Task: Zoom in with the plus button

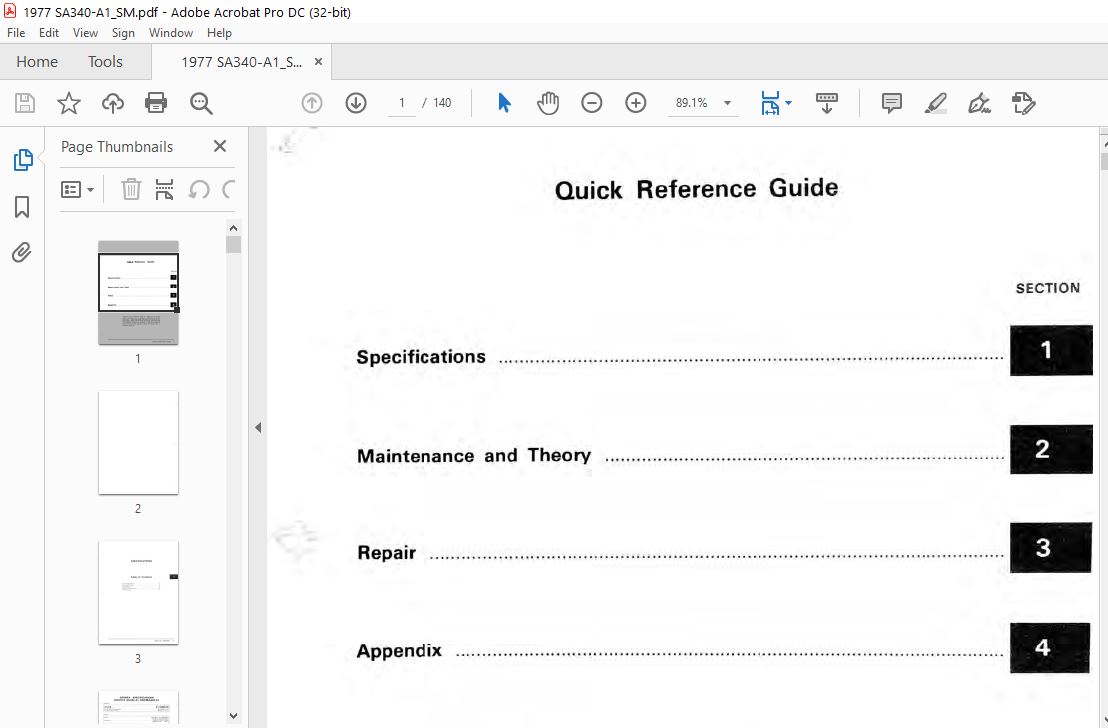Action: click(635, 103)
